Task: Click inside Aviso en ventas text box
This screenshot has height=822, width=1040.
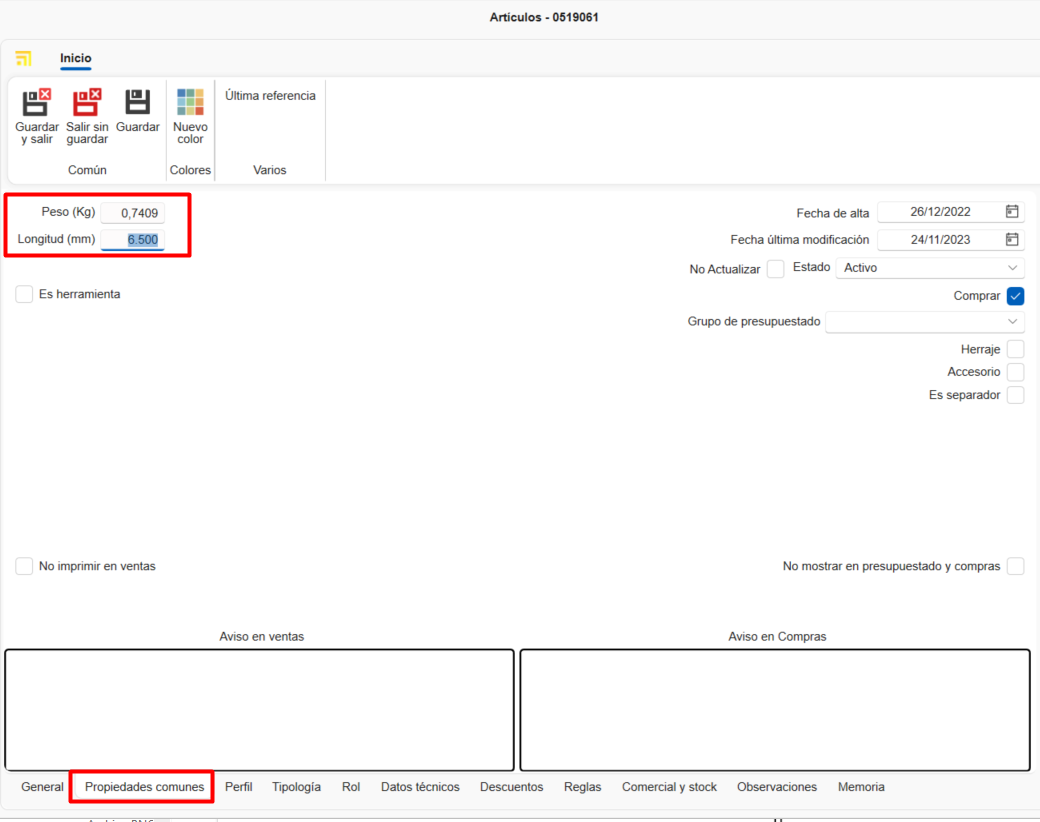Action: pyautogui.click(x=259, y=710)
